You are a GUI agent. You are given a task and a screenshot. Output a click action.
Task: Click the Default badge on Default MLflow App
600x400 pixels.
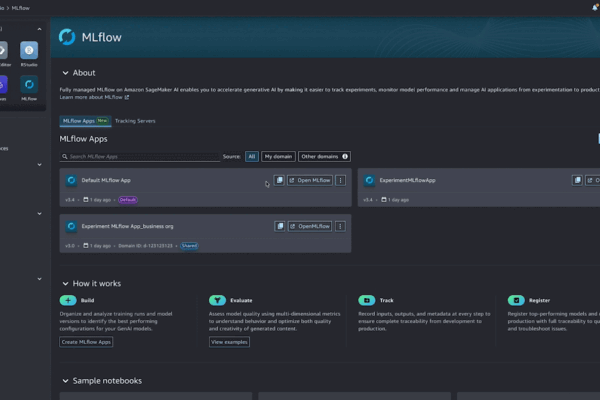128,199
